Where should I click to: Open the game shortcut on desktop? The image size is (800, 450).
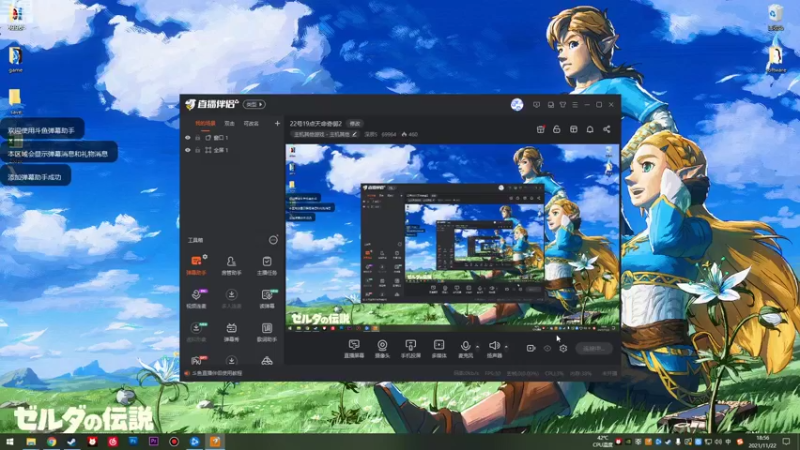tap(15, 59)
